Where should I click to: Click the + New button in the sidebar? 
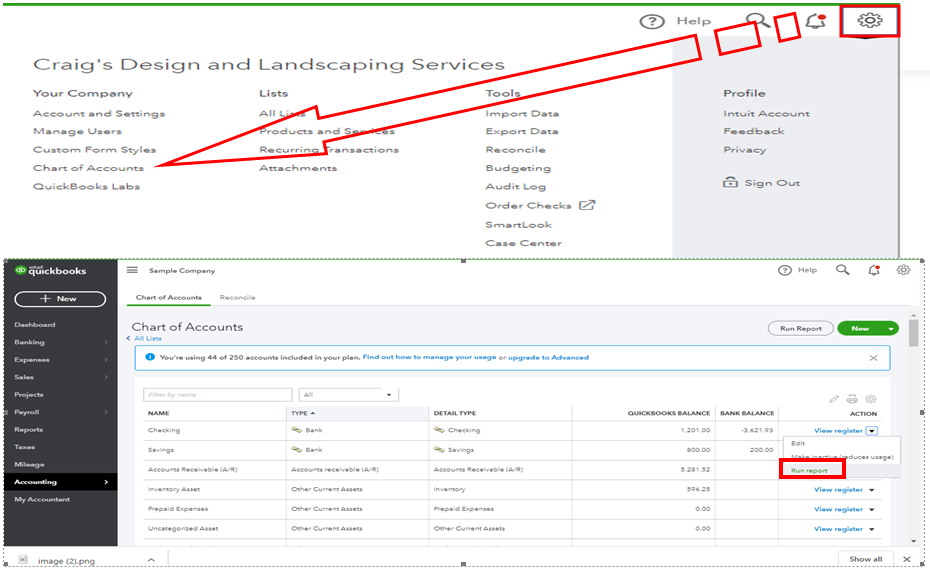point(60,299)
